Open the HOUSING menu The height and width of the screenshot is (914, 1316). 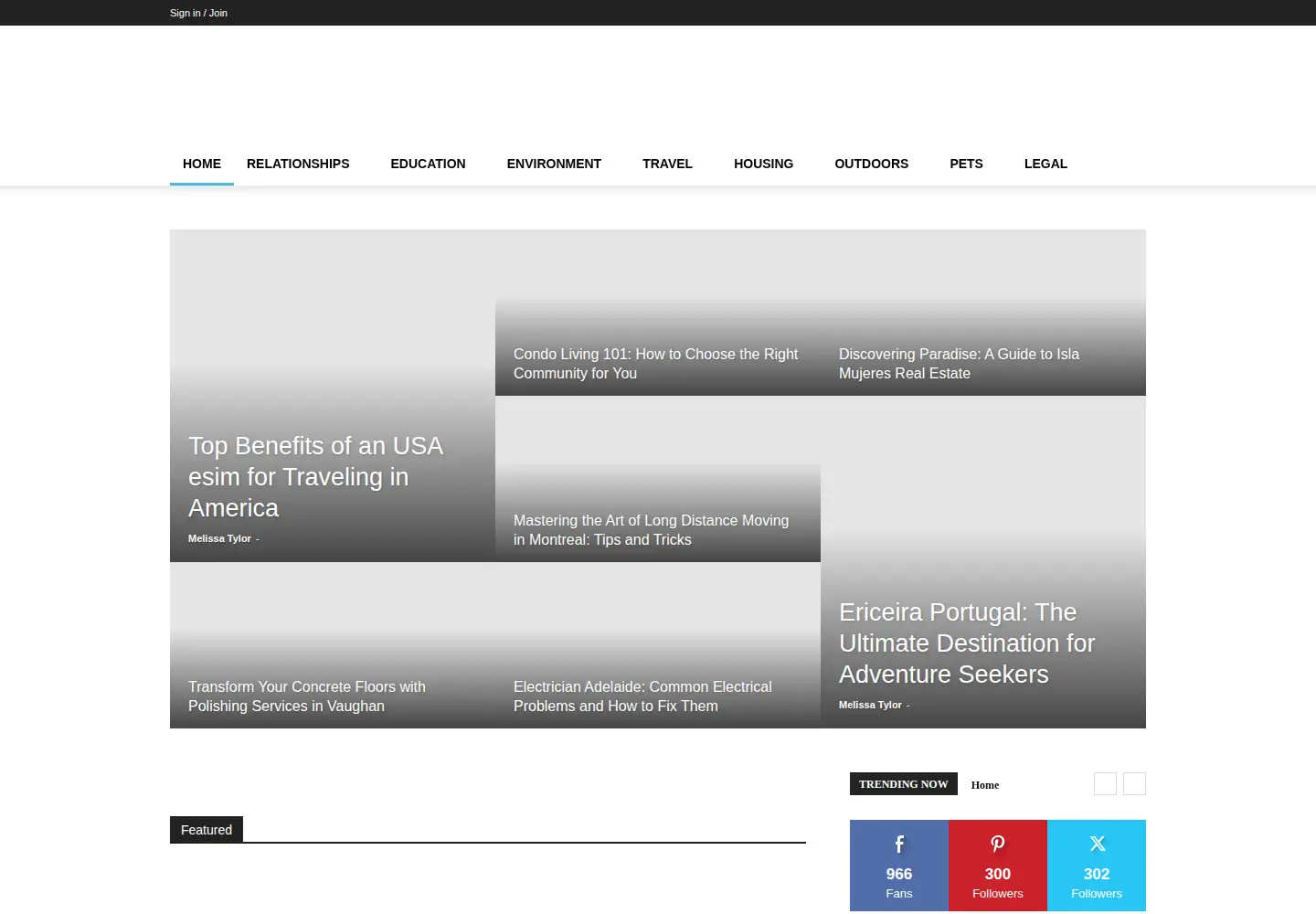763,164
